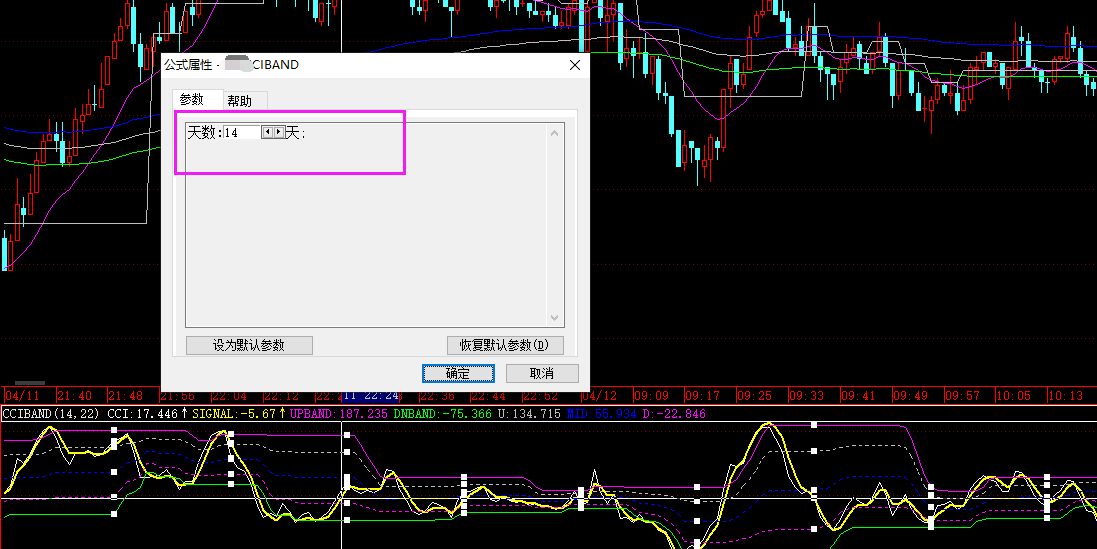The image size is (1097, 549).
Task: Click the 04/12 date marker on time axis
Action: pos(600,397)
